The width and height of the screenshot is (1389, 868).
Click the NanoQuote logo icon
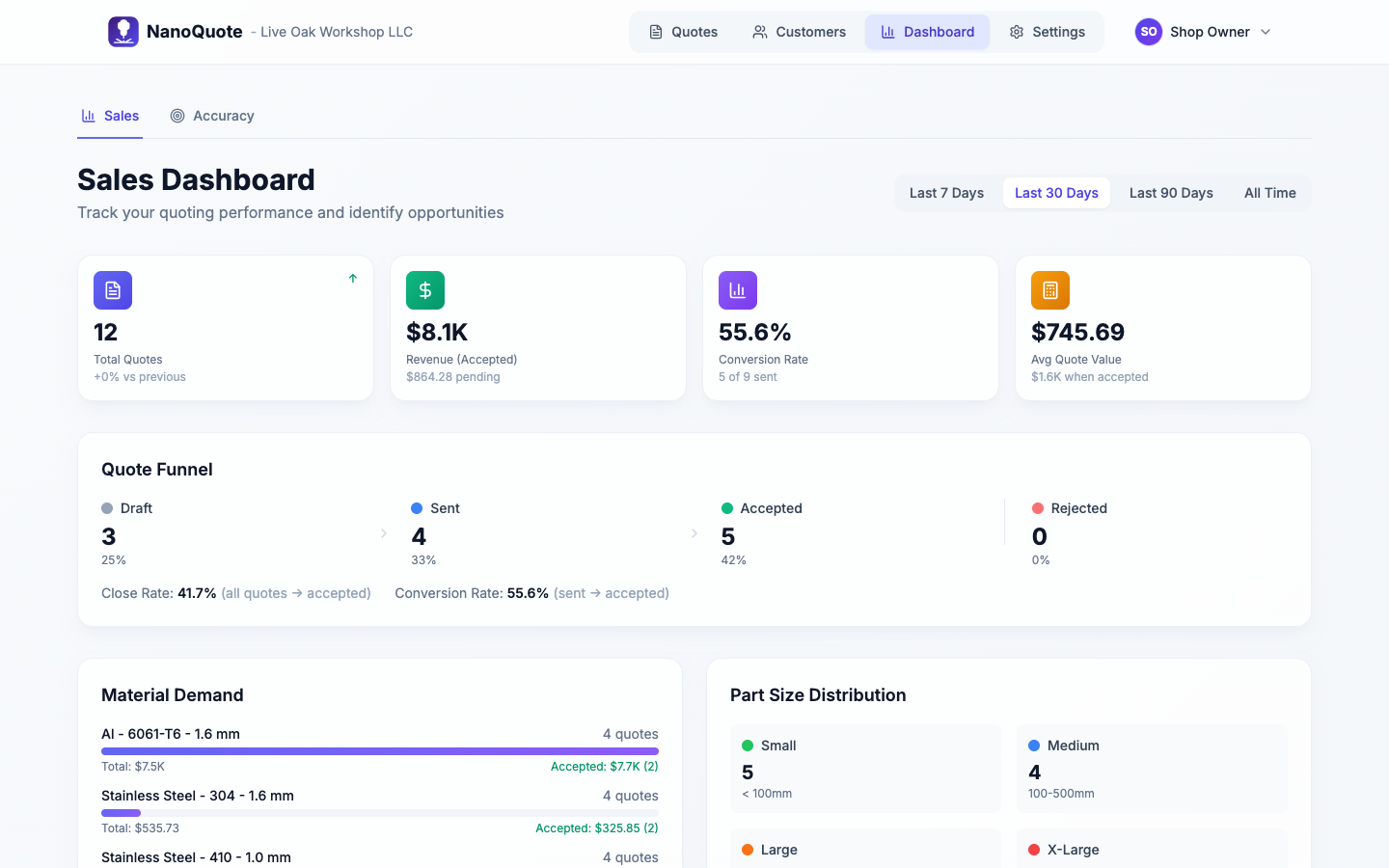123,31
